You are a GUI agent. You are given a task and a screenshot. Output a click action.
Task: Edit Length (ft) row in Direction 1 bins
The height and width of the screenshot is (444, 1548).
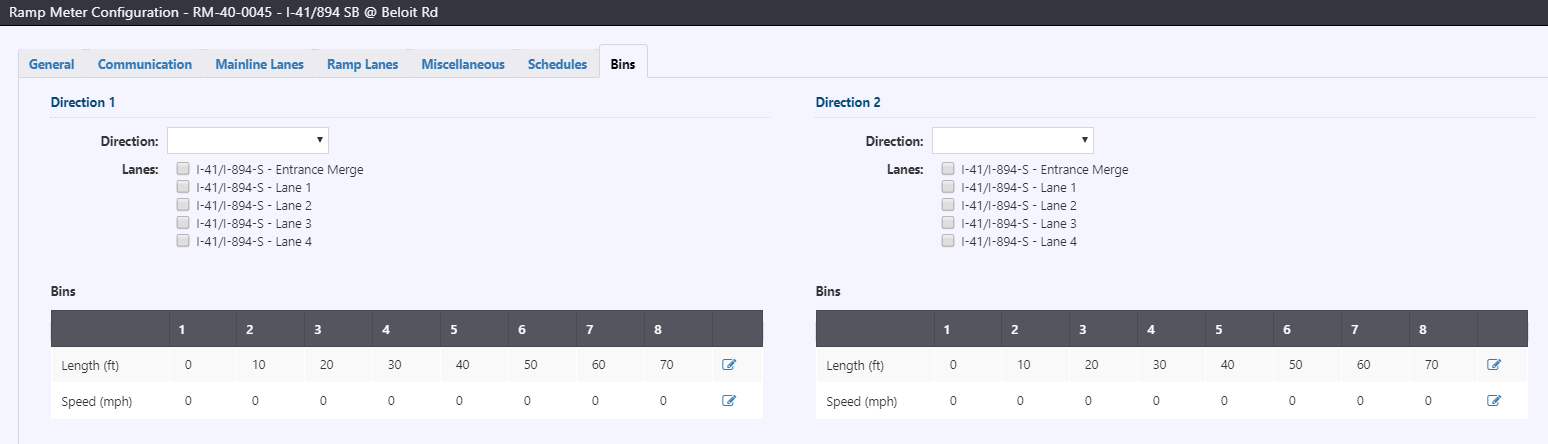click(x=729, y=365)
